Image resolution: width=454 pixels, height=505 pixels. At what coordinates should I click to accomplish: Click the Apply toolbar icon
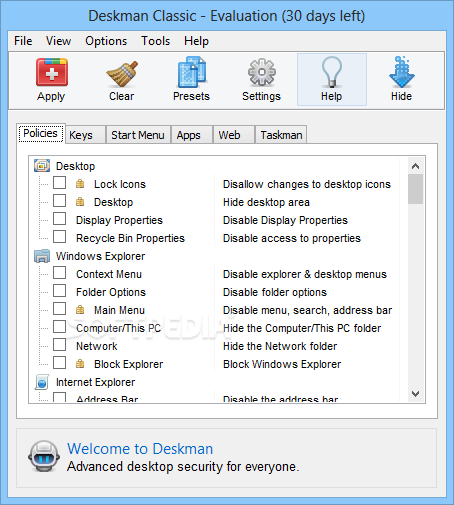click(x=52, y=72)
